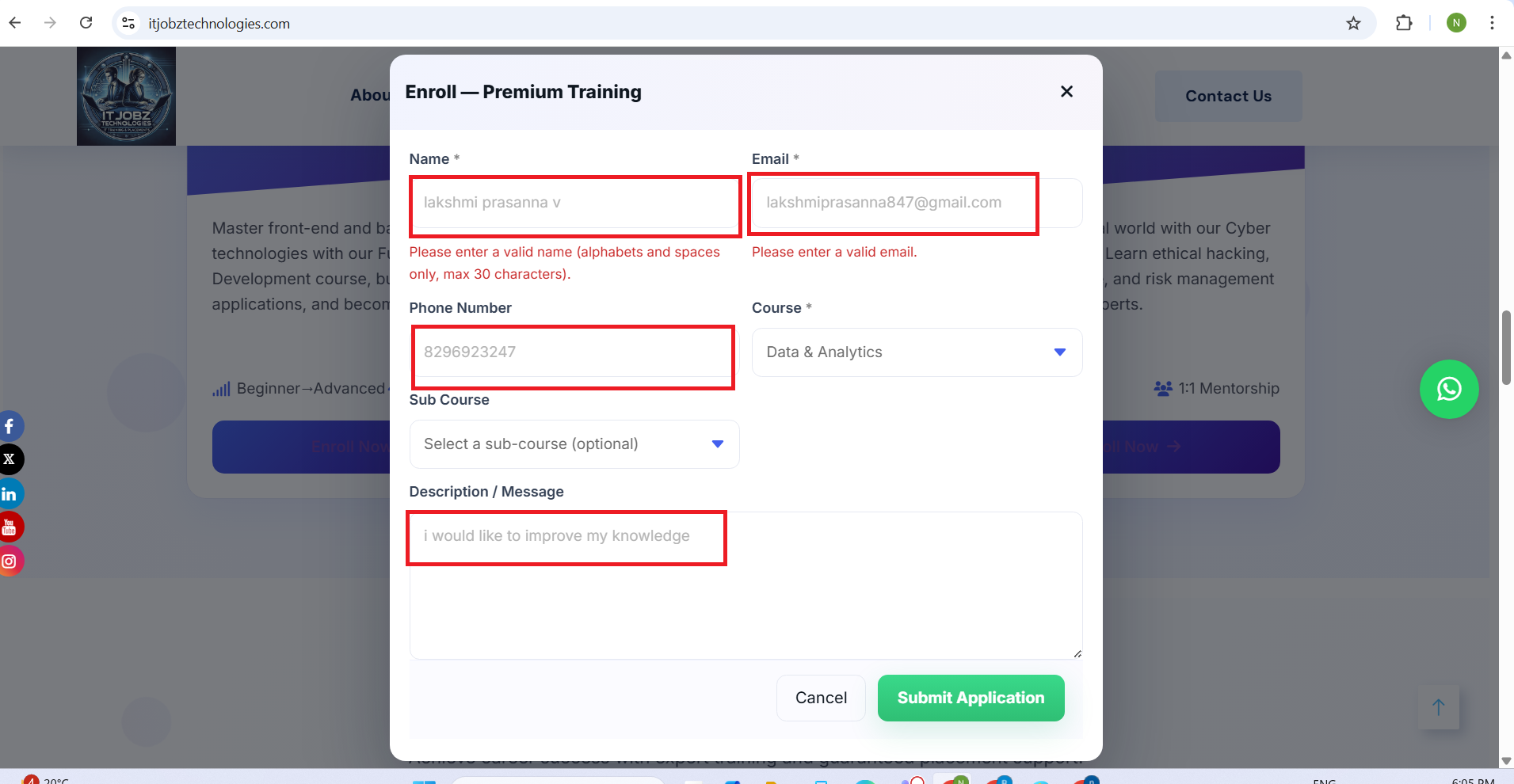This screenshot has height=784, width=1514.
Task: Open the browser extensions puzzle icon
Action: click(x=1404, y=24)
